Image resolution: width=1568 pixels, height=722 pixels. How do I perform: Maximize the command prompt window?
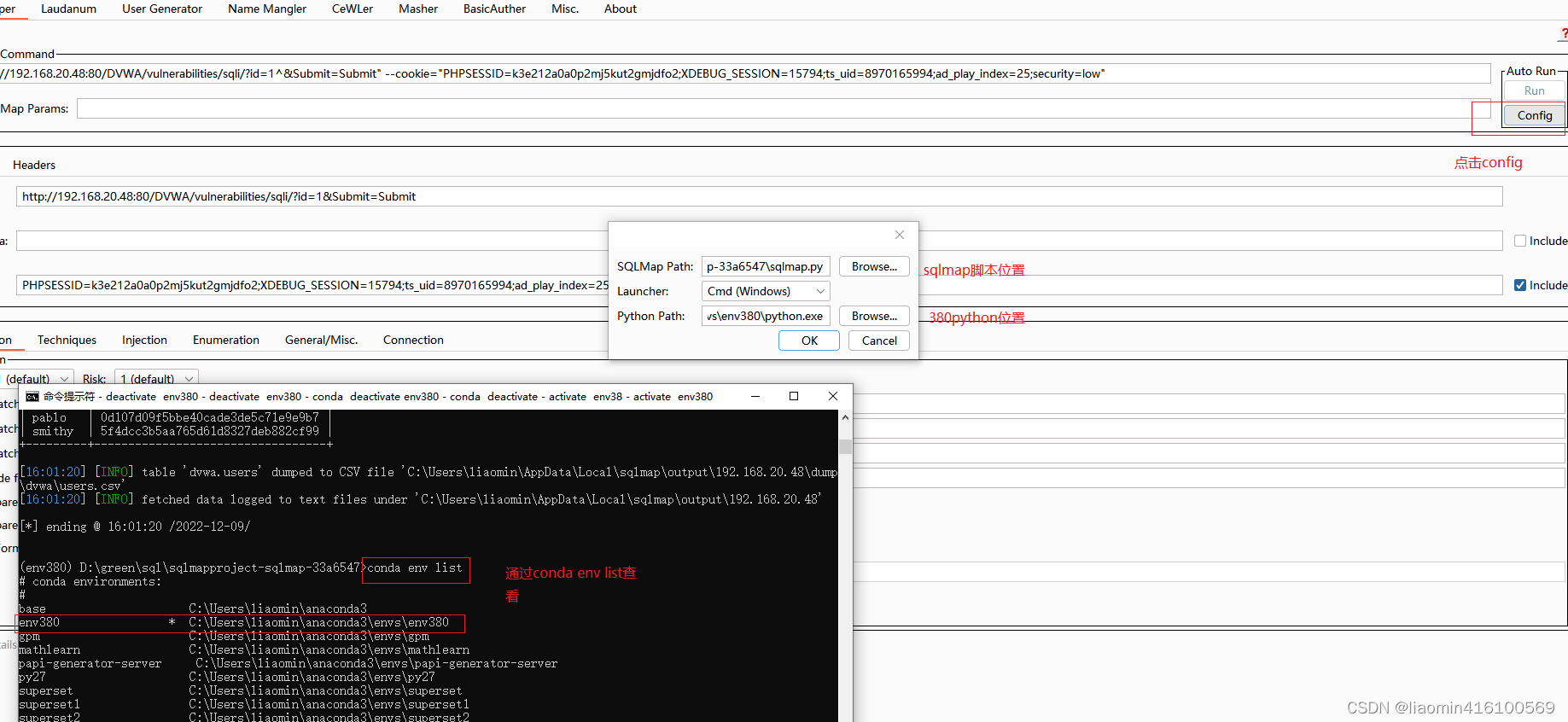pos(794,396)
